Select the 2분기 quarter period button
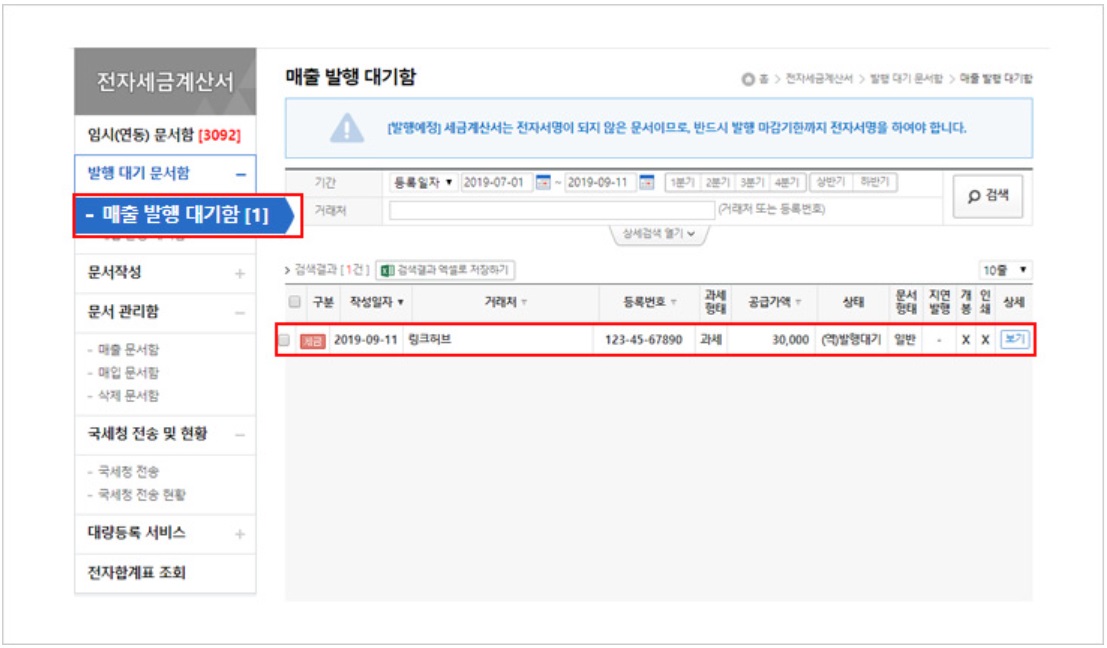1107x648 pixels. click(x=717, y=182)
